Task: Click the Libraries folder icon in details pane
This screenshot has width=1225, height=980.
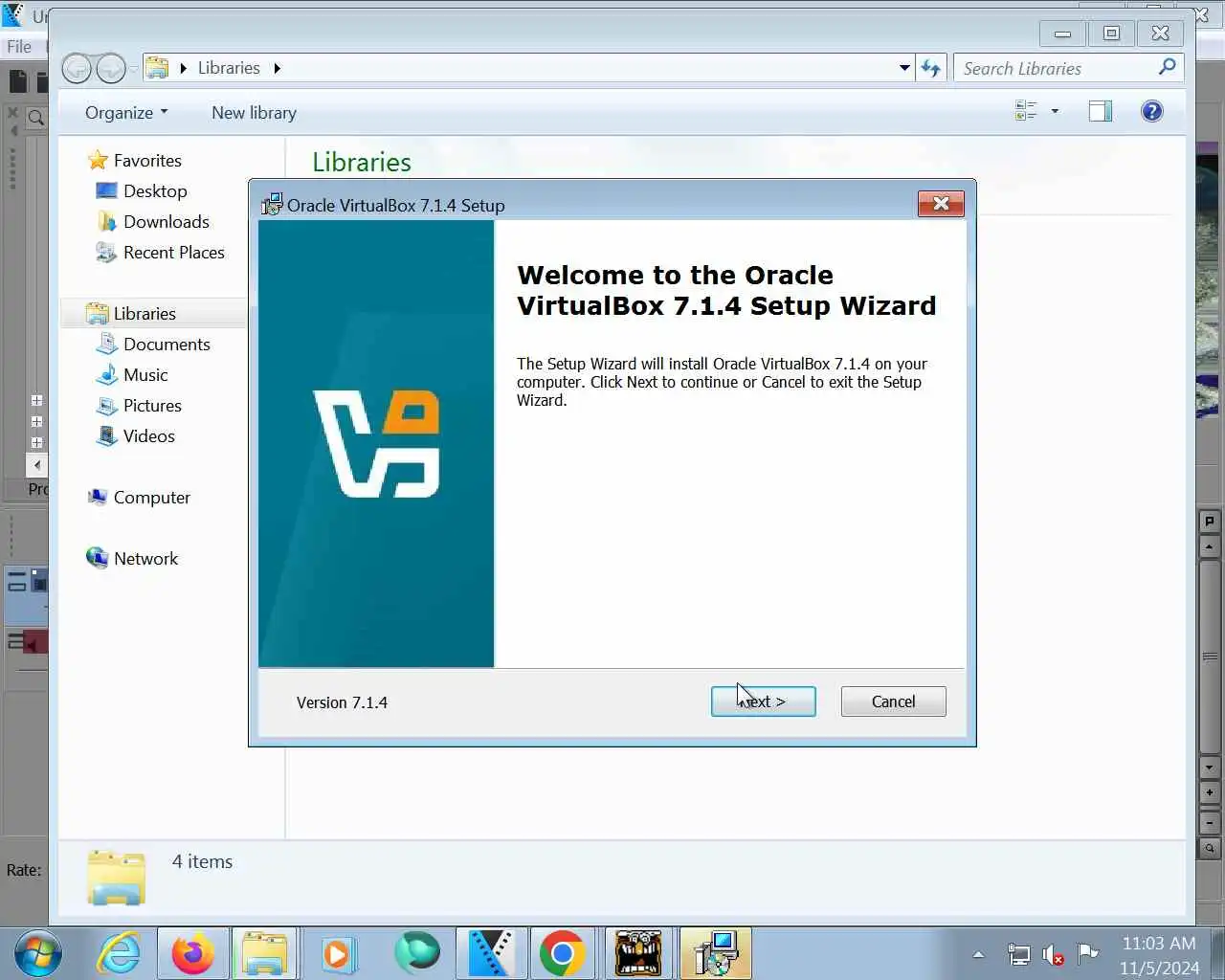Action: [x=116, y=878]
